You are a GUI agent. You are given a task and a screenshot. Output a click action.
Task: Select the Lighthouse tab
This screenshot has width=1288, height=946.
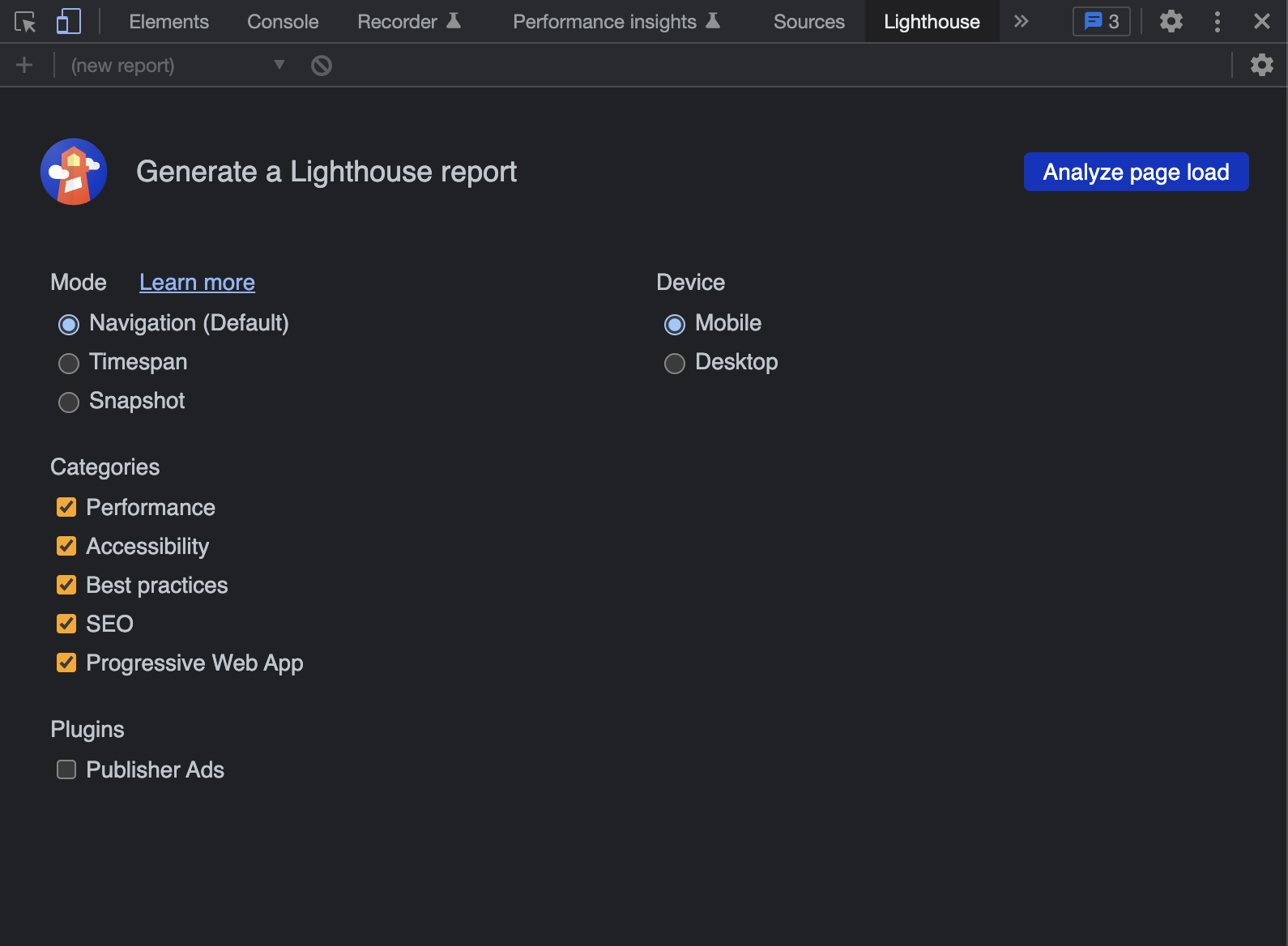(x=932, y=22)
